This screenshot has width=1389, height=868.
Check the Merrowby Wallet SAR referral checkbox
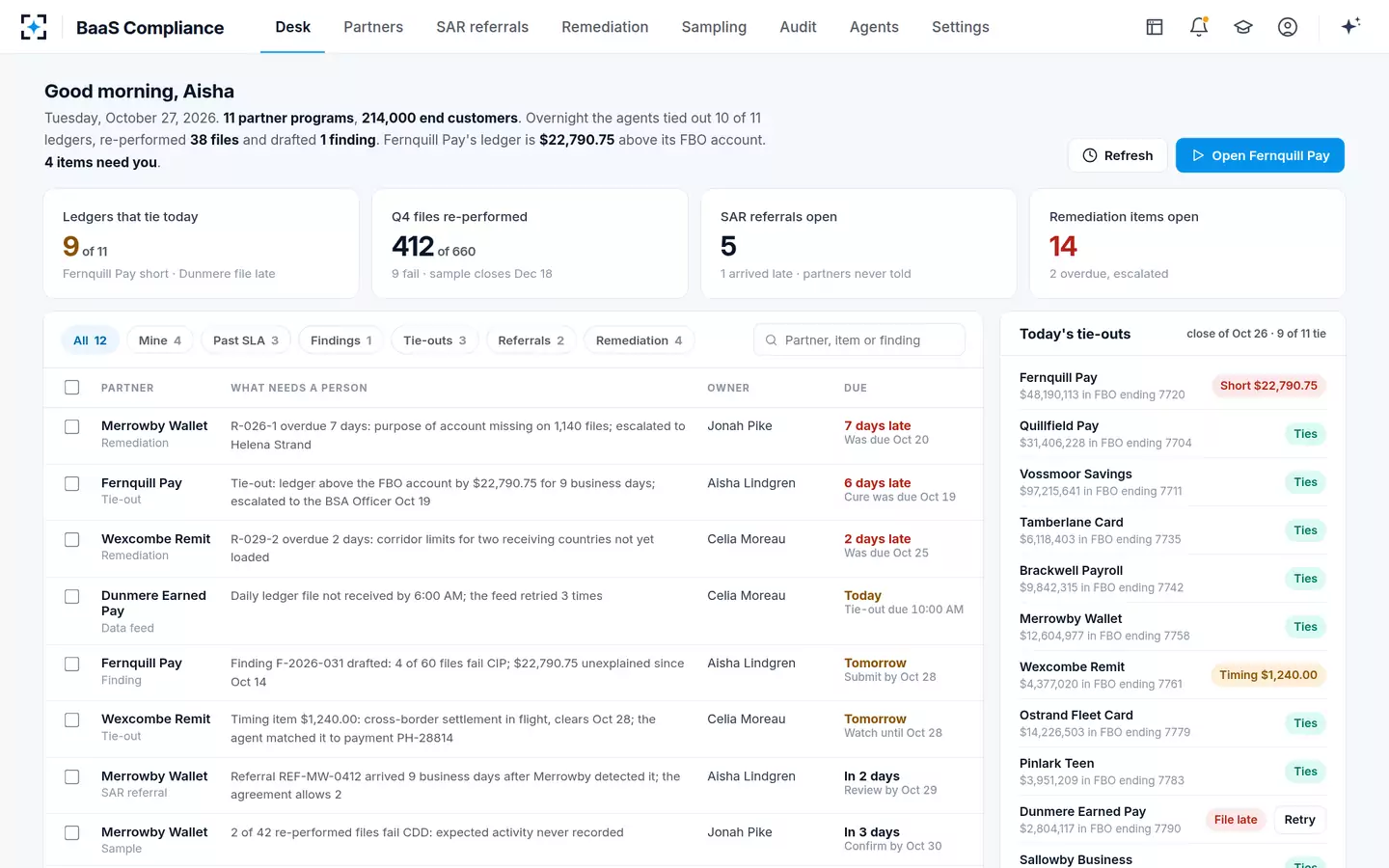(x=71, y=776)
